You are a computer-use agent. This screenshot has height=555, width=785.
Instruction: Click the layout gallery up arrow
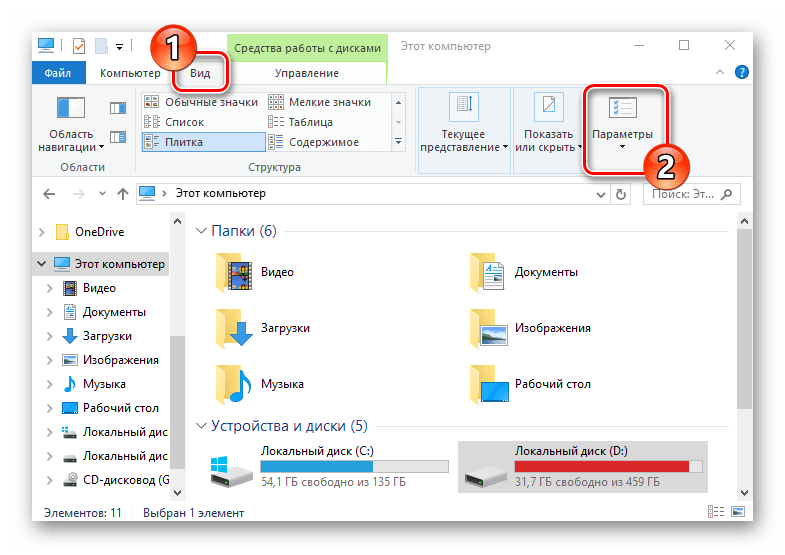pyautogui.click(x=399, y=103)
